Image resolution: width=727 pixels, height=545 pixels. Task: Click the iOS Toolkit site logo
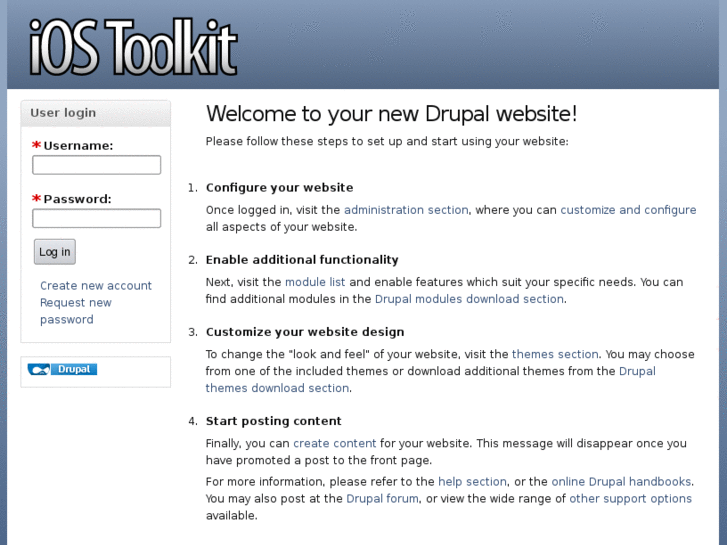tap(134, 47)
